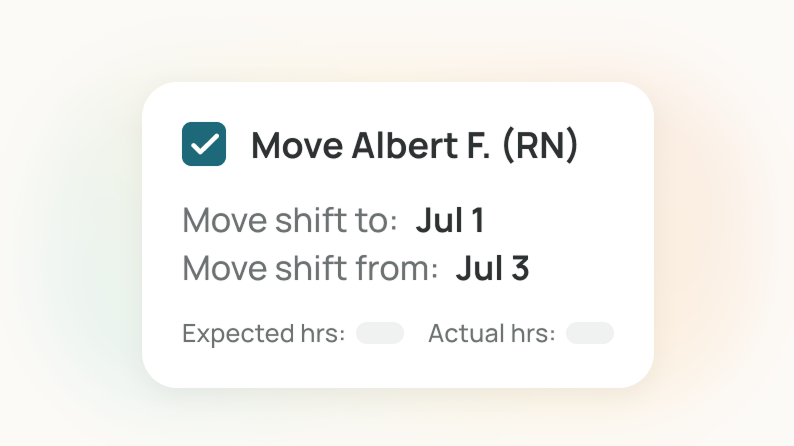Click the "Expected hrs:" label
This screenshot has width=794, height=446.
click(263, 333)
